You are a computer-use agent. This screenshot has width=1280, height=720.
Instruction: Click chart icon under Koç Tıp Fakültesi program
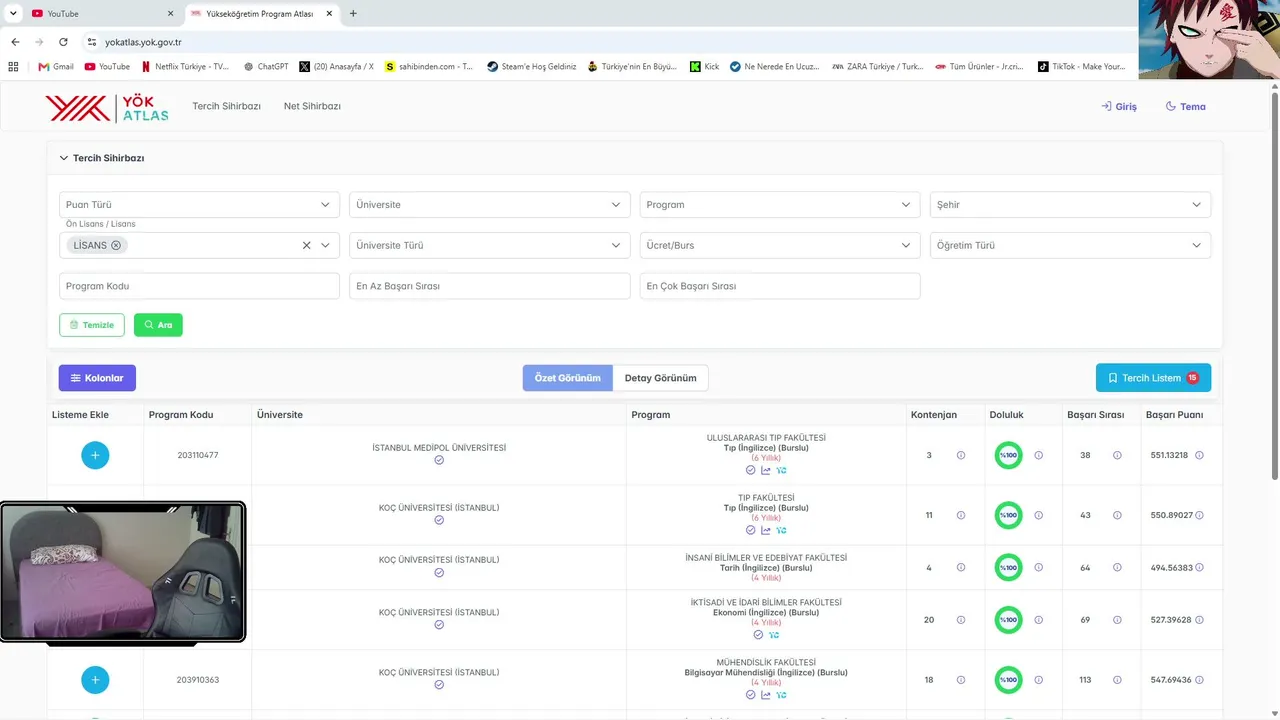tap(766, 530)
